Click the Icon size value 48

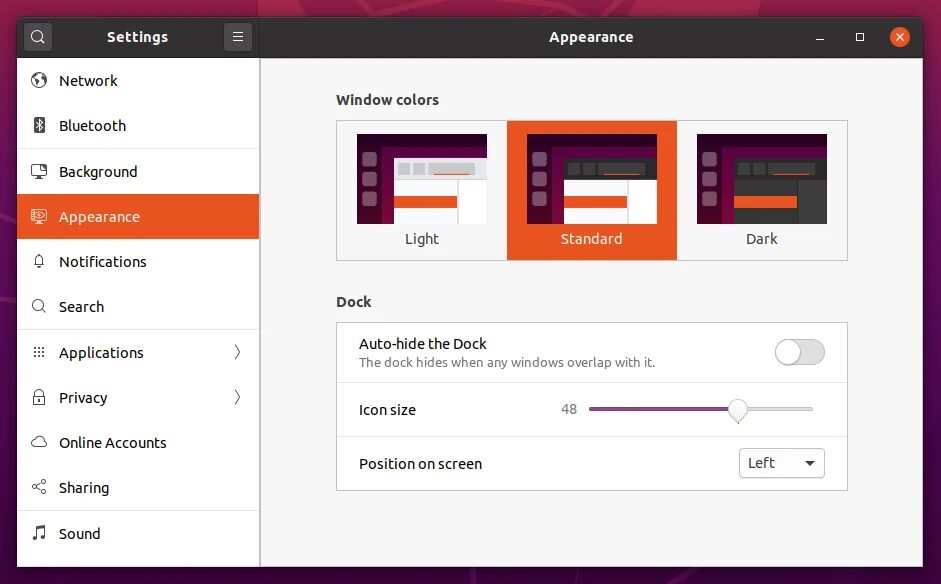click(x=569, y=409)
